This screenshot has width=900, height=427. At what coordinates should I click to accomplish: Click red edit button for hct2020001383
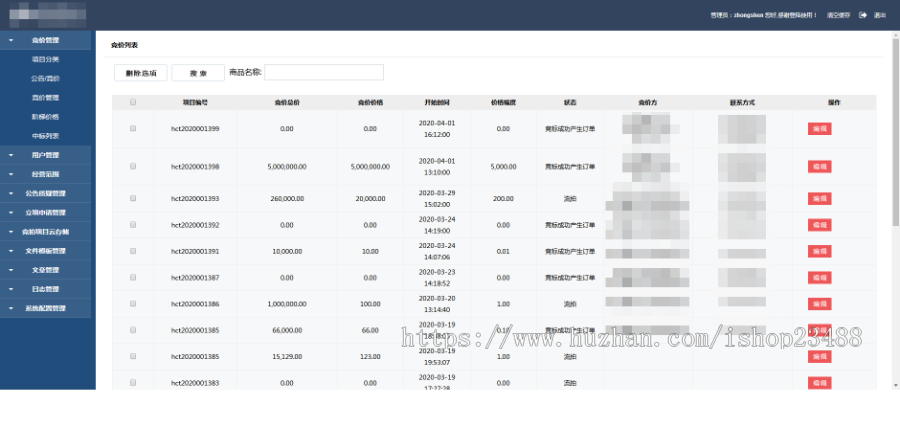pos(820,383)
